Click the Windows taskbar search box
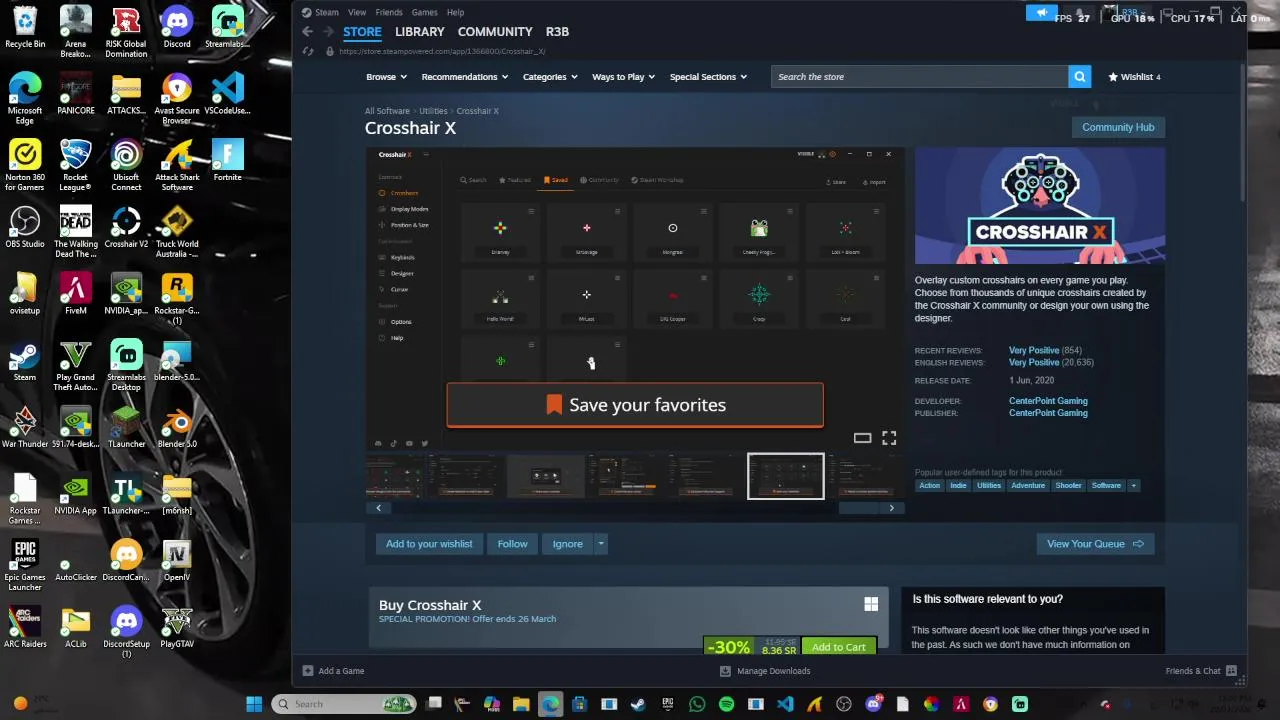This screenshot has width=1280, height=720. tap(345, 704)
